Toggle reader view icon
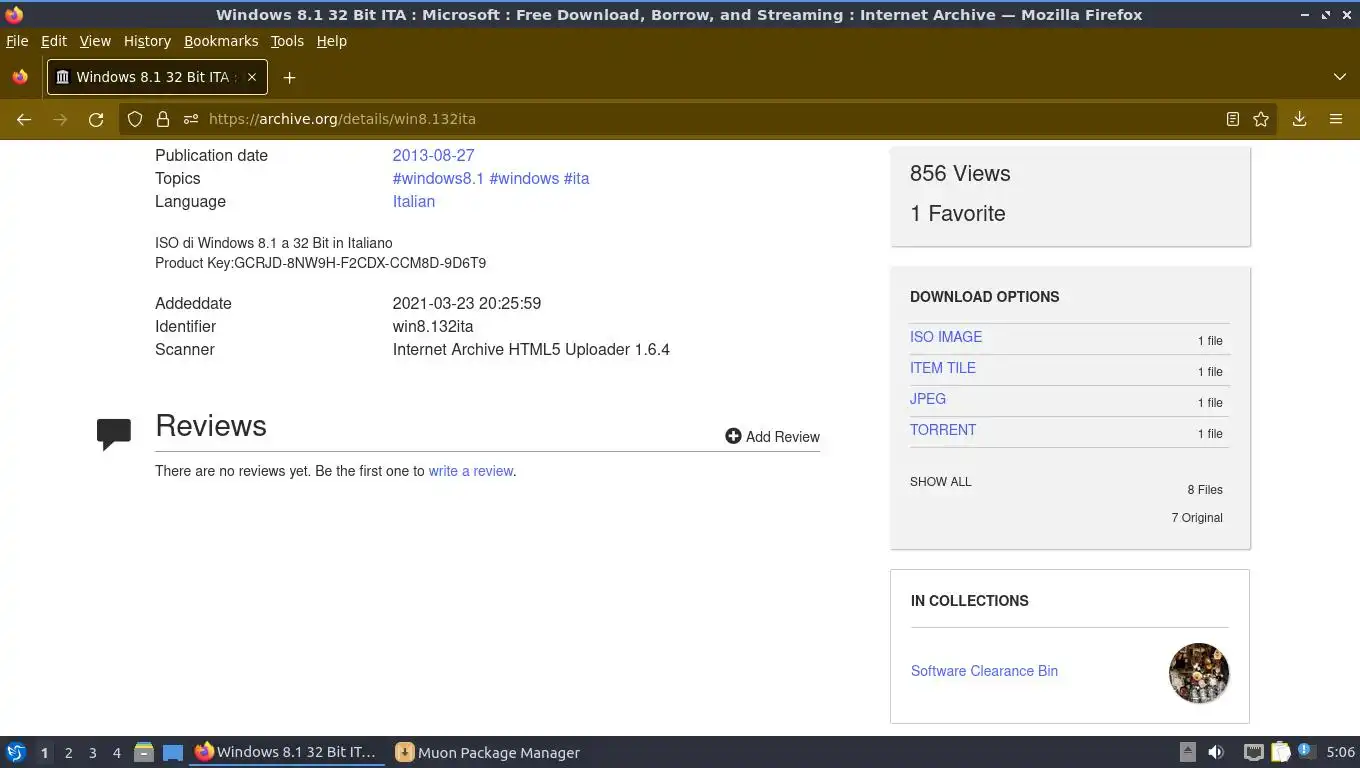This screenshot has height=768, width=1360. [x=1233, y=119]
